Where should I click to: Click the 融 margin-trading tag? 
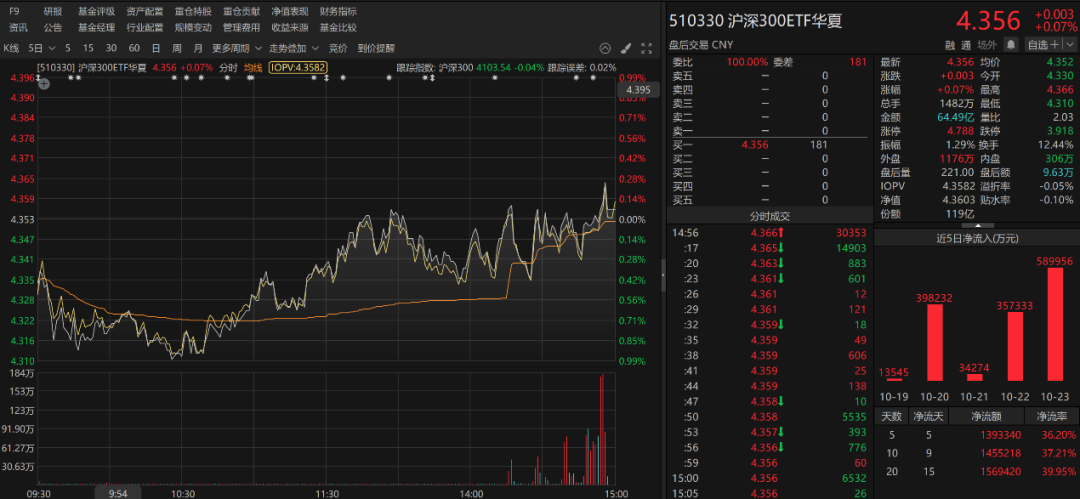(x=949, y=45)
